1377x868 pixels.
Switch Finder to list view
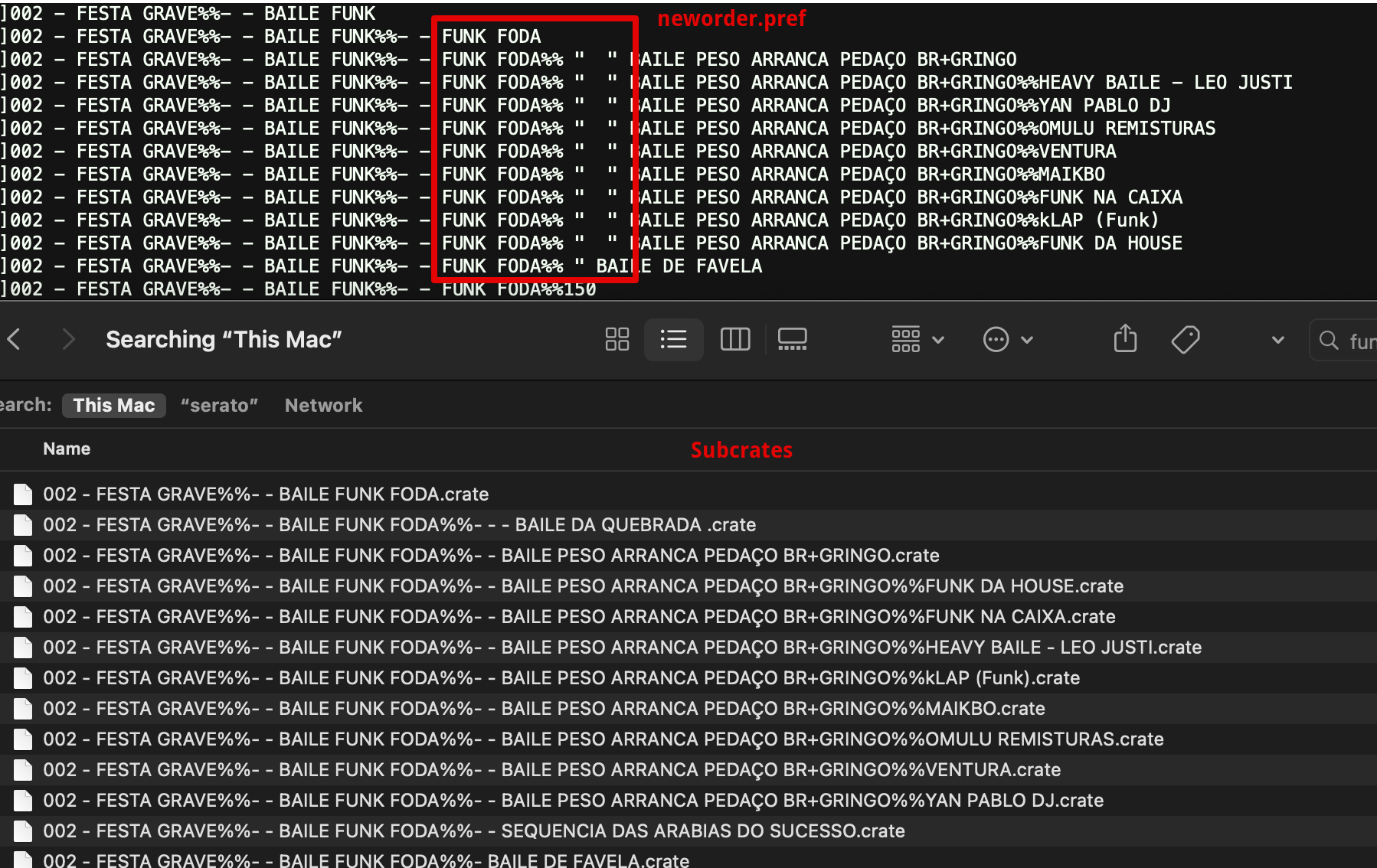point(673,339)
